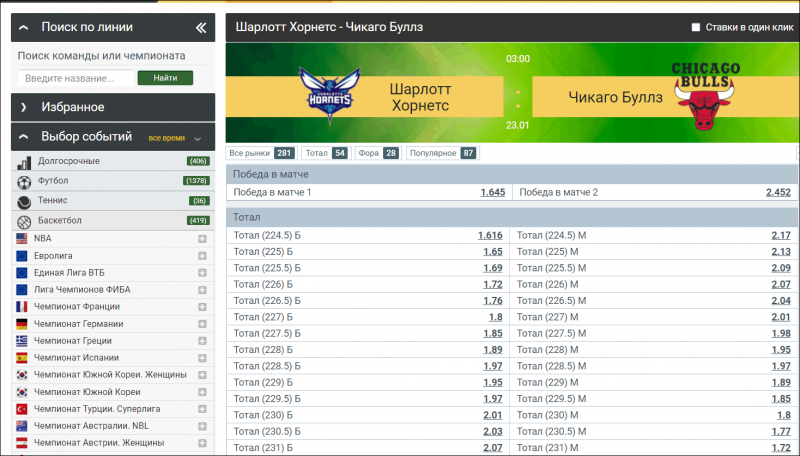Image resolution: width=800 pixels, height=456 pixels.
Task: Expand Евролига with plus box
Action: (x=203, y=256)
